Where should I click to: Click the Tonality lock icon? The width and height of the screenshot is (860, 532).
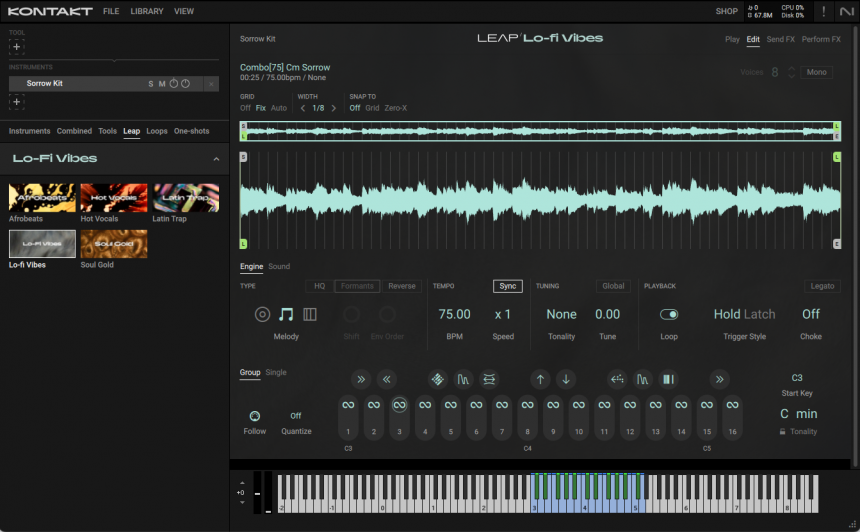click(783, 432)
